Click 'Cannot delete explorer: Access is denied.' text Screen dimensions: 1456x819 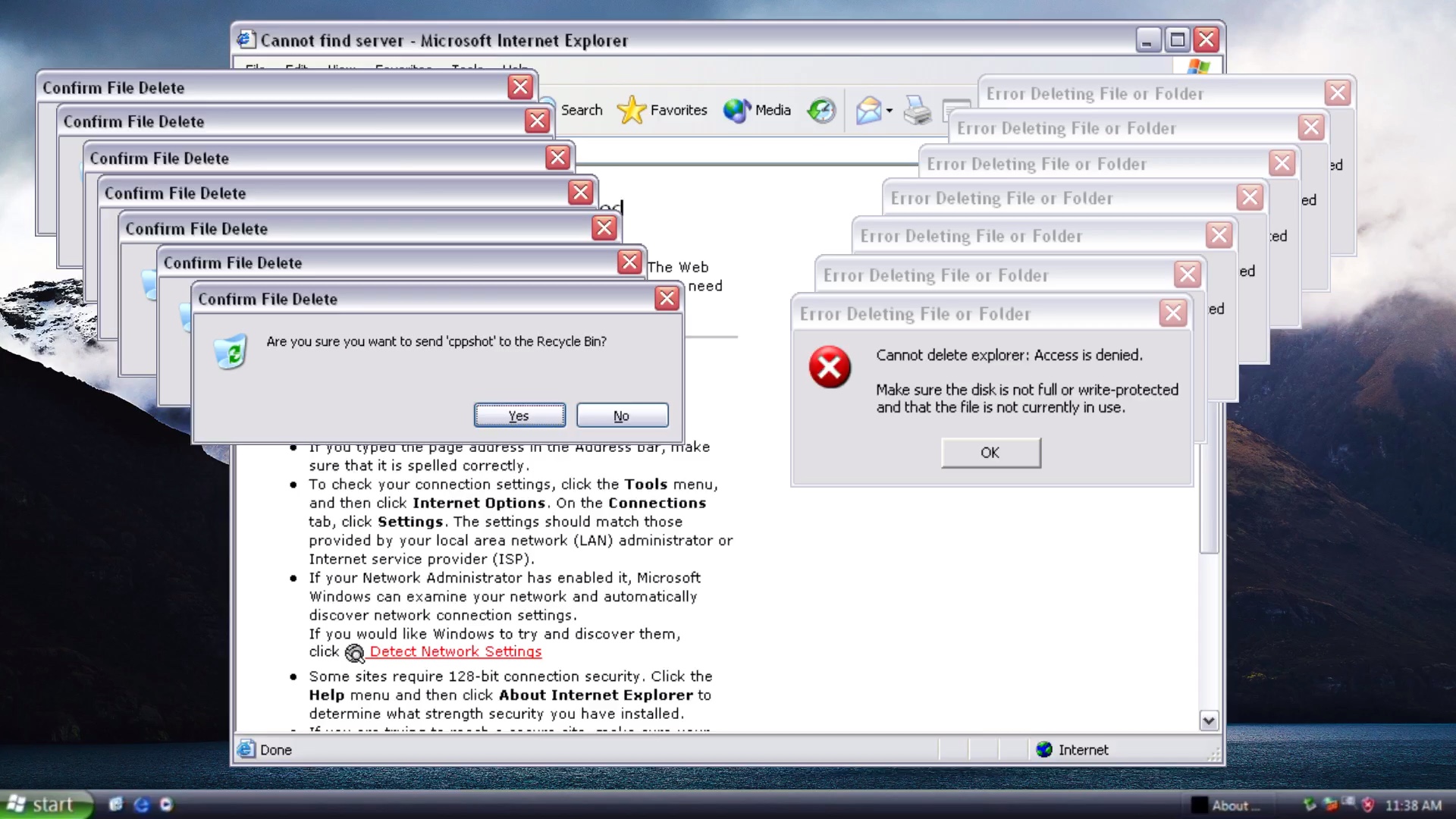coord(1009,355)
